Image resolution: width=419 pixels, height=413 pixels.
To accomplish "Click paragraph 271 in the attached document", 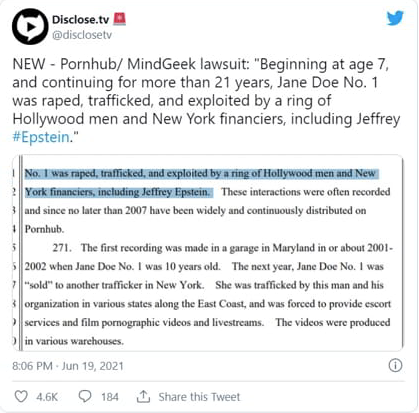I will click(208, 294).
